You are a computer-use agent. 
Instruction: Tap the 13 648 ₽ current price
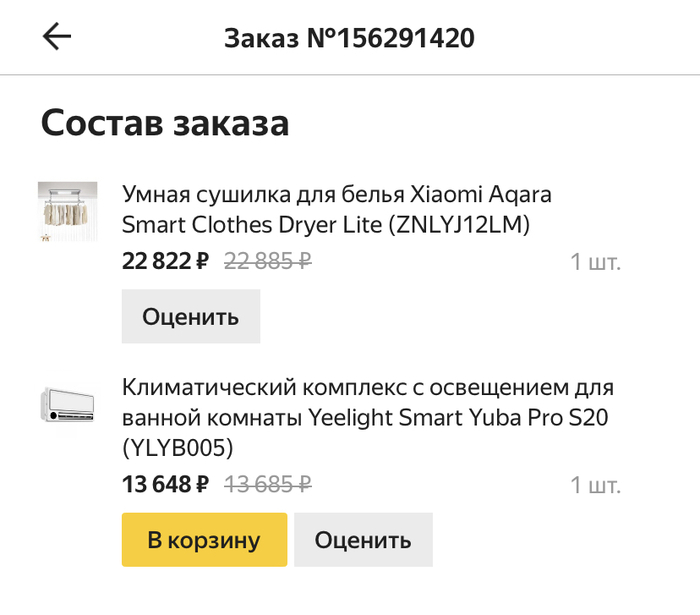click(165, 486)
